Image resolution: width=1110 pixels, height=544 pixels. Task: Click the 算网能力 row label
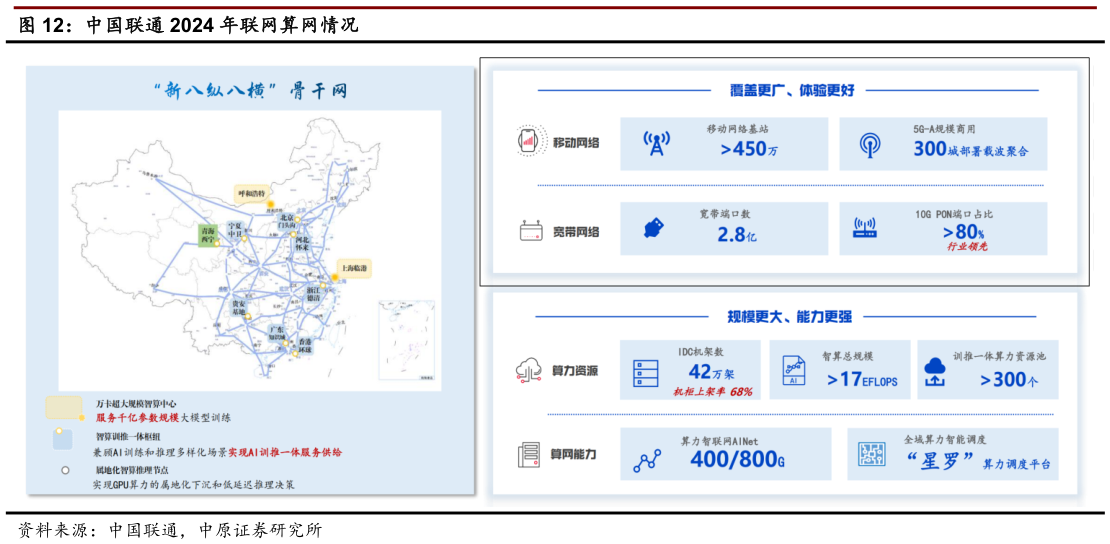point(573,454)
